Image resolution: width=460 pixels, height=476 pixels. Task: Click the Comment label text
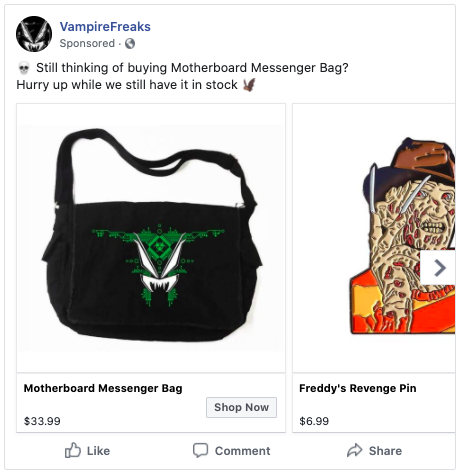click(x=242, y=451)
